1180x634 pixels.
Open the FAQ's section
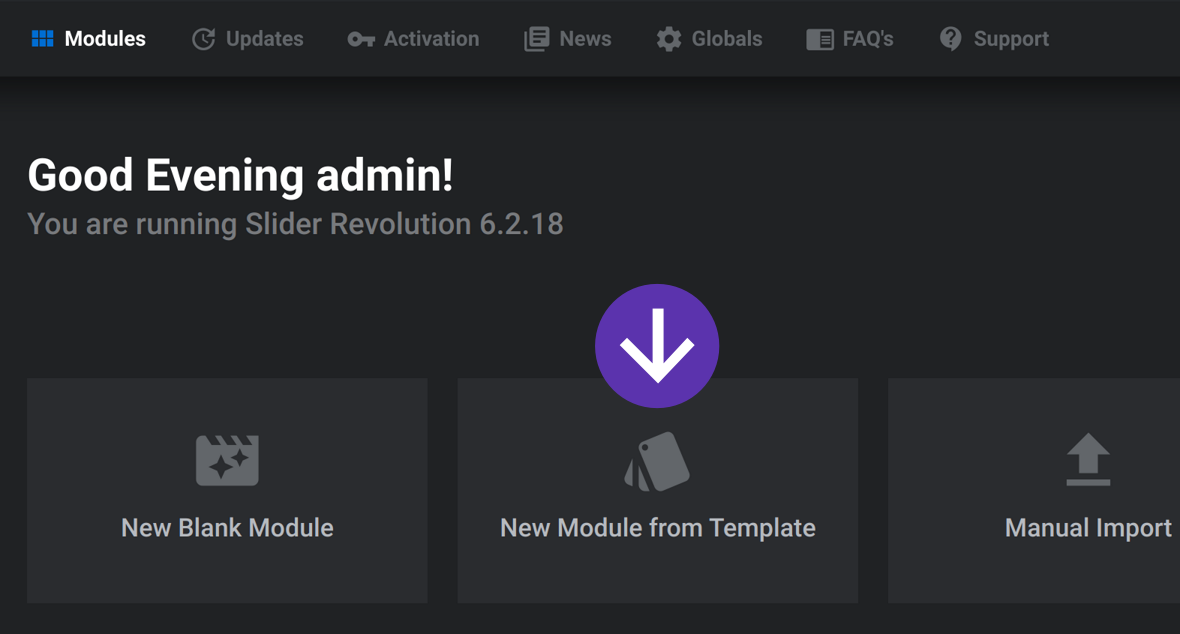(x=850, y=38)
